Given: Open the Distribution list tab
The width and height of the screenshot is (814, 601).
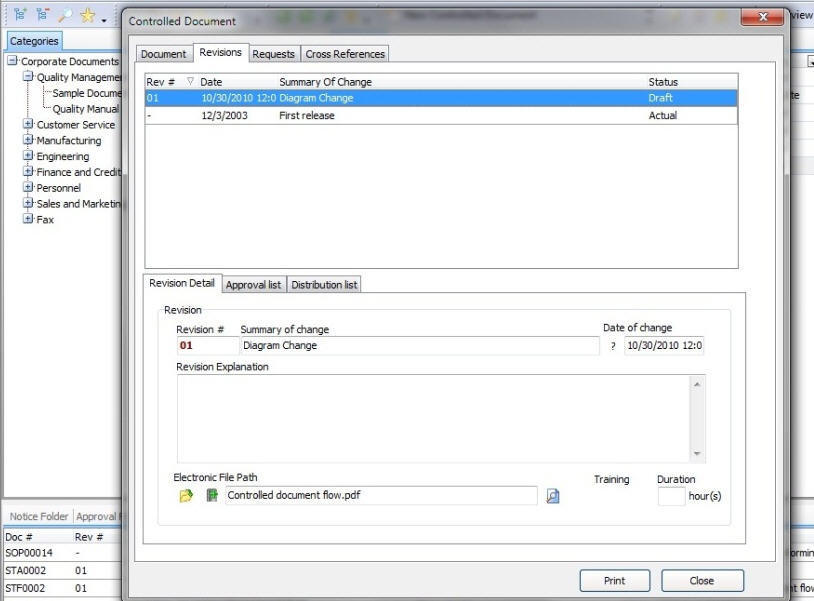Looking at the screenshot, I should pyautogui.click(x=324, y=285).
